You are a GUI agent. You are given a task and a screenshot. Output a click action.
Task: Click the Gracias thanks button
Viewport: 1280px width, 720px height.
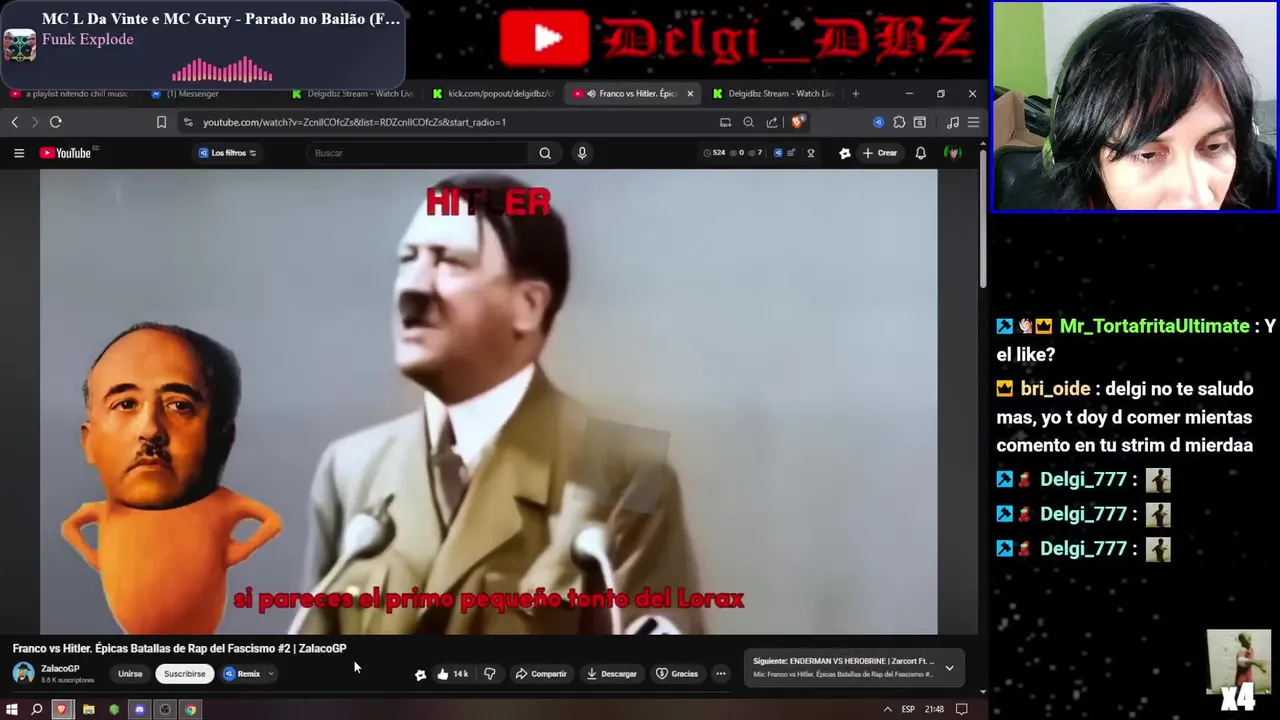click(x=677, y=674)
